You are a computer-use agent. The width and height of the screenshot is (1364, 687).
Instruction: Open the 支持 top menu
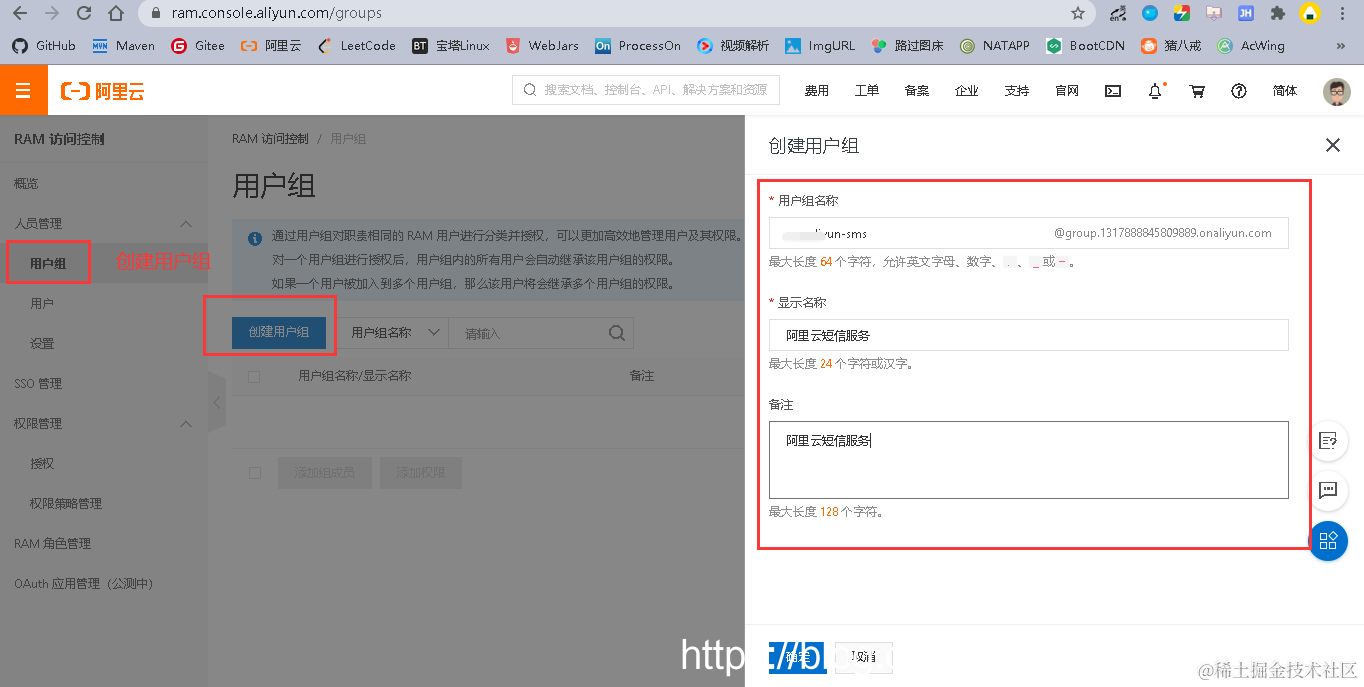[x=1017, y=91]
